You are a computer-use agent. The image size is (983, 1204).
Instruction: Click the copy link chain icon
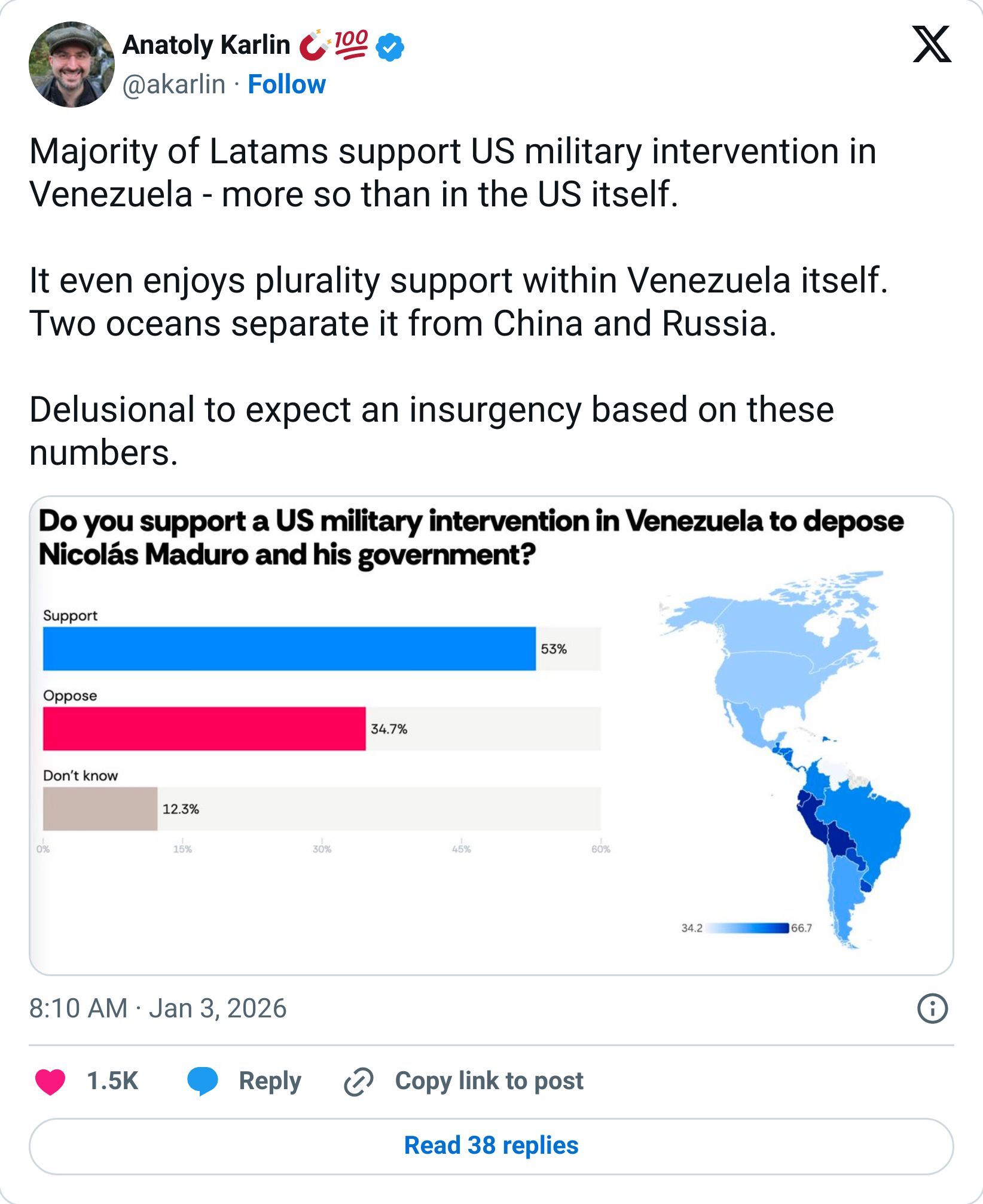coord(359,1081)
